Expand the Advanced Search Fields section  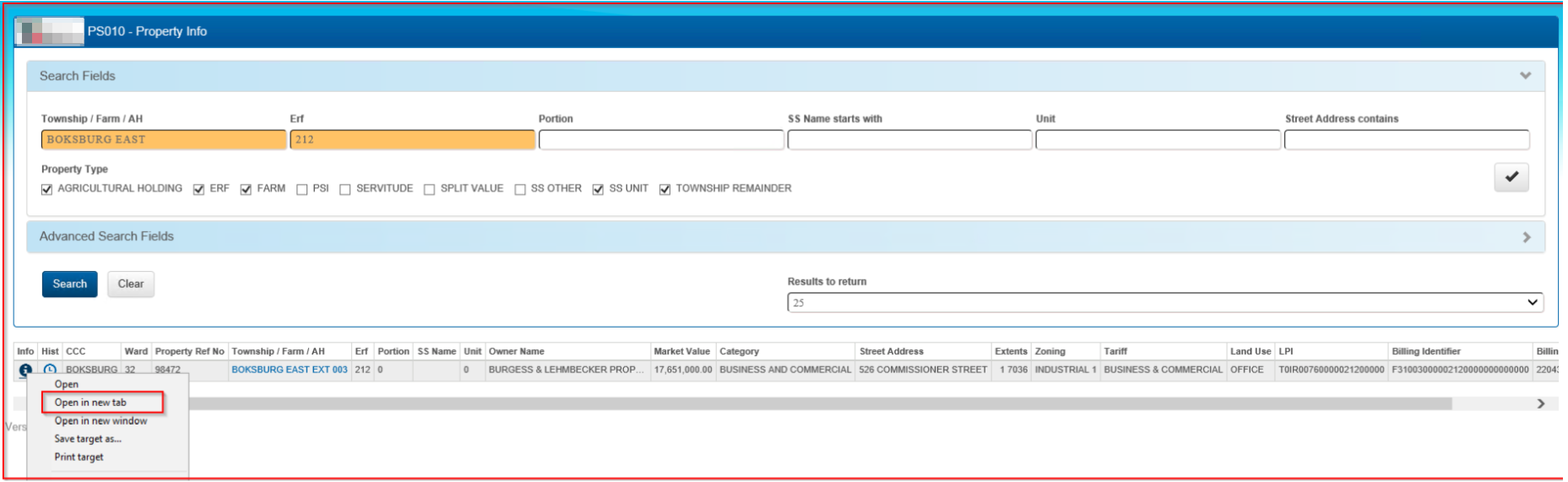[1526, 237]
